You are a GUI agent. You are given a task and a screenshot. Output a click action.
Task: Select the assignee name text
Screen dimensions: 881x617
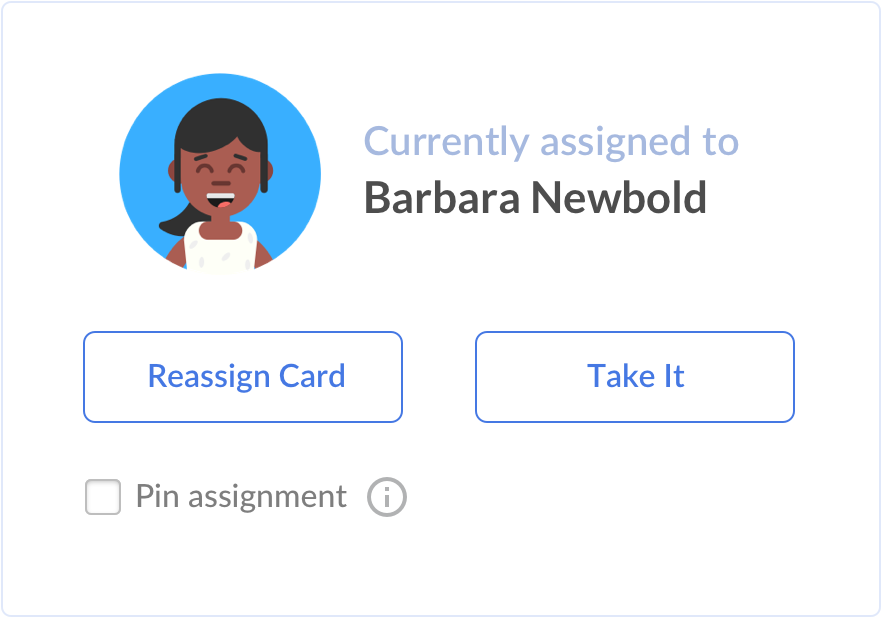point(535,198)
